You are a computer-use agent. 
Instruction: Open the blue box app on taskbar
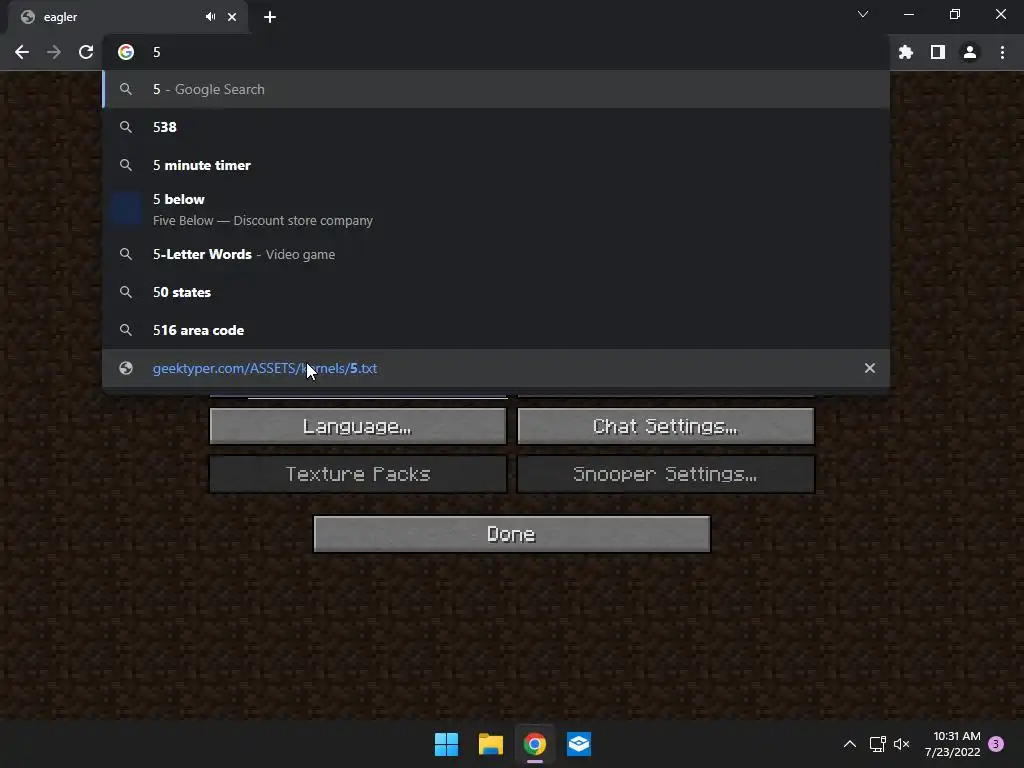(x=579, y=744)
